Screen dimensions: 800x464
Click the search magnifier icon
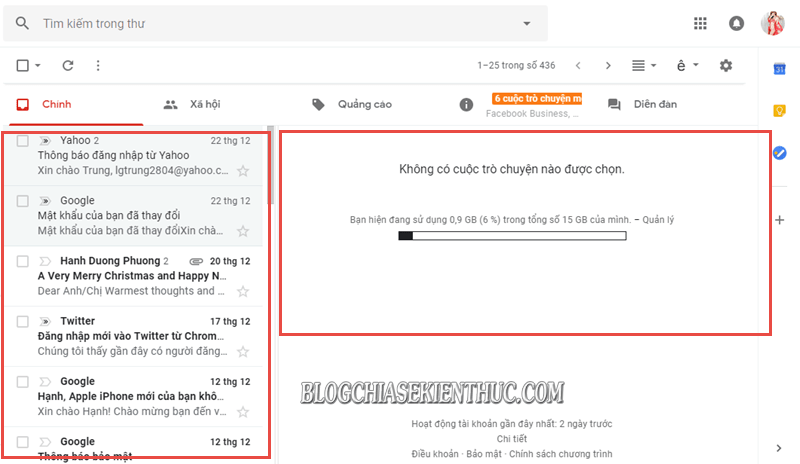22,23
